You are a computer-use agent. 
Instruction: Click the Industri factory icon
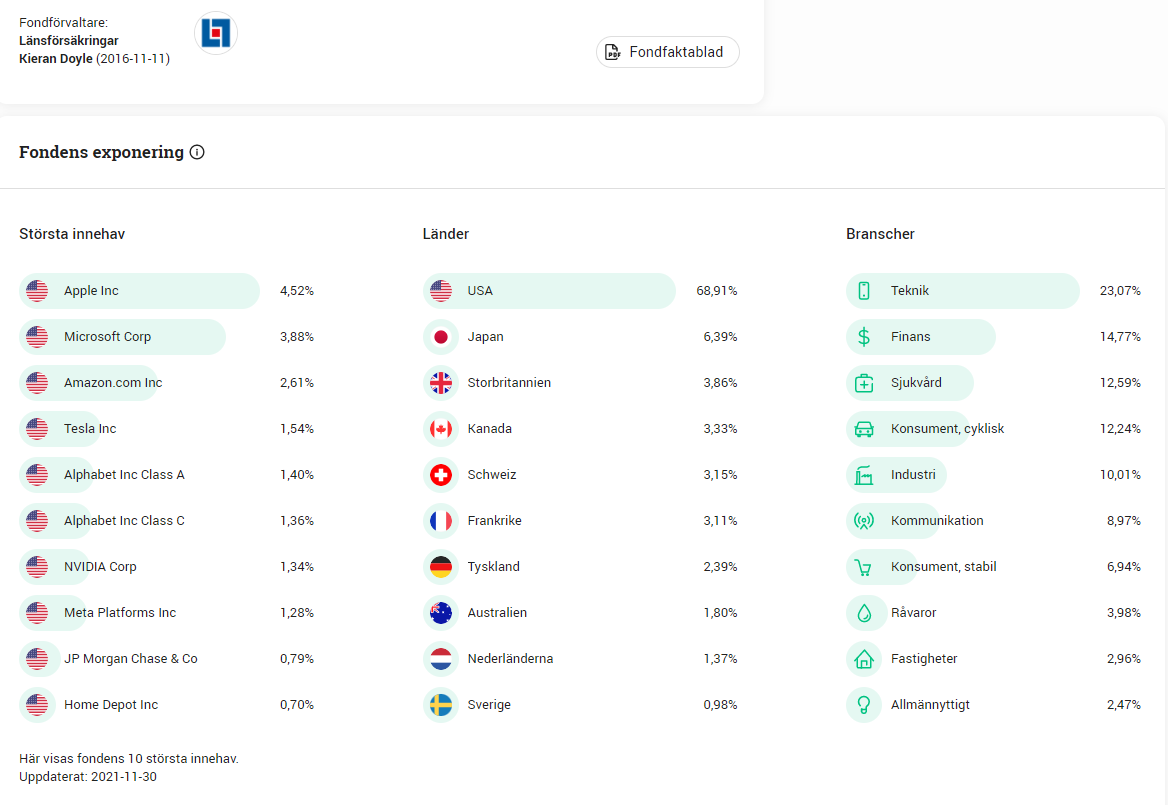[864, 475]
